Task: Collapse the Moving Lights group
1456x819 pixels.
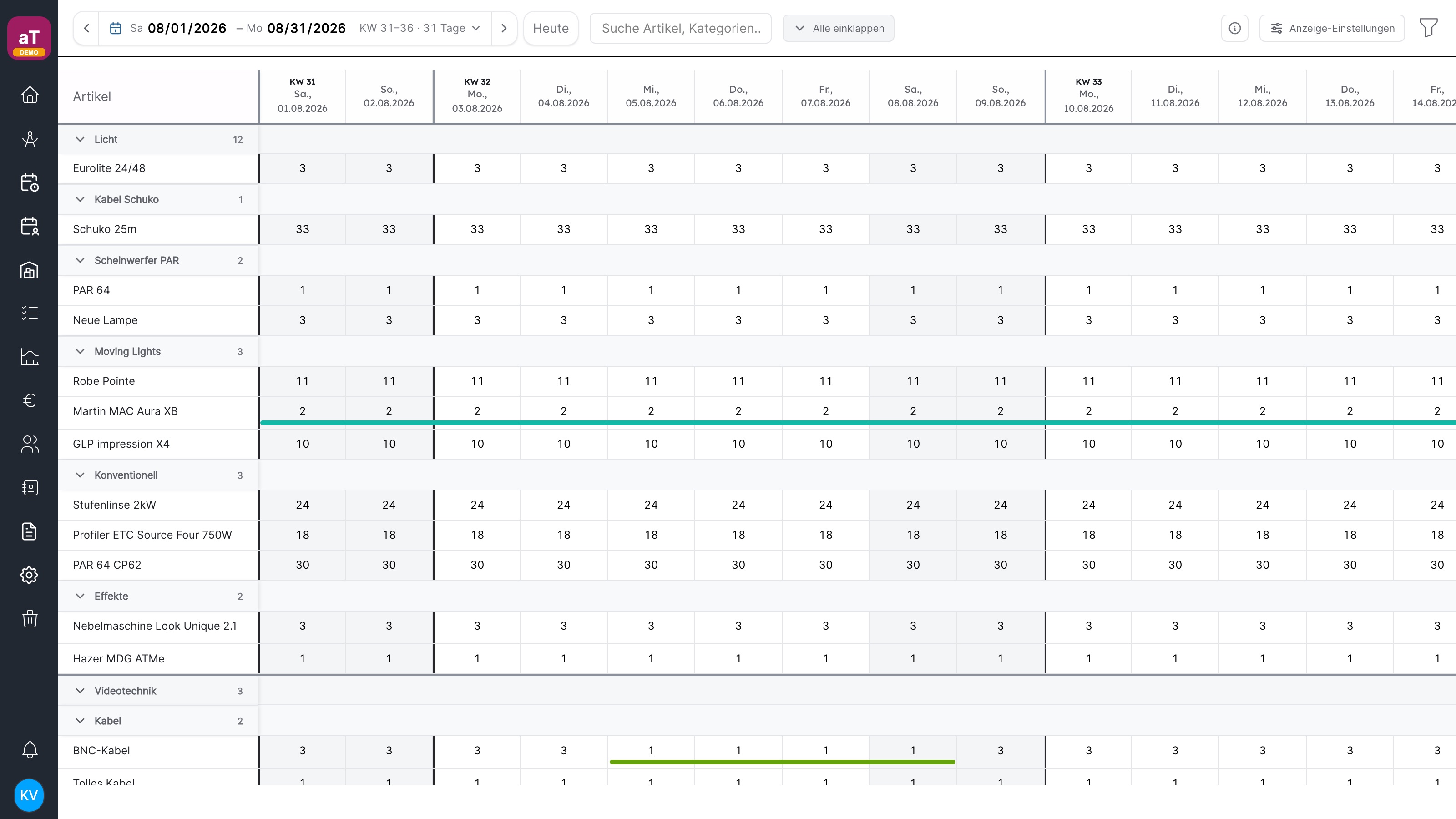Action: (80, 351)
